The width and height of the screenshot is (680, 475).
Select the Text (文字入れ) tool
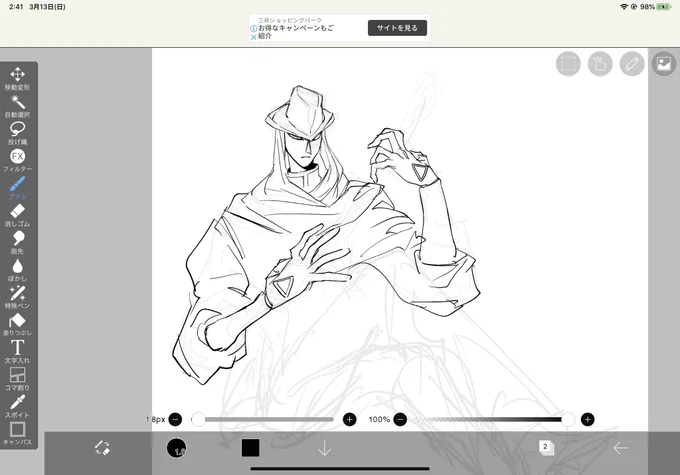pyautogui.click(x=17, y=352)
